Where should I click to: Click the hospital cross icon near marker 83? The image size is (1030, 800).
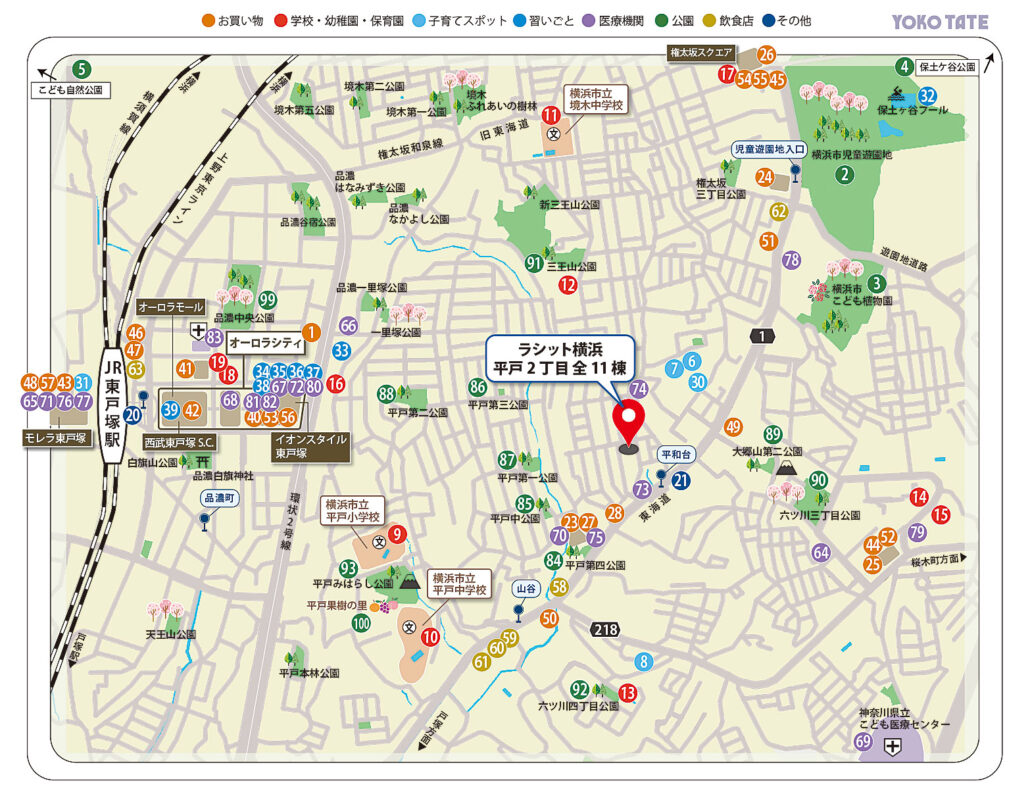199,329
